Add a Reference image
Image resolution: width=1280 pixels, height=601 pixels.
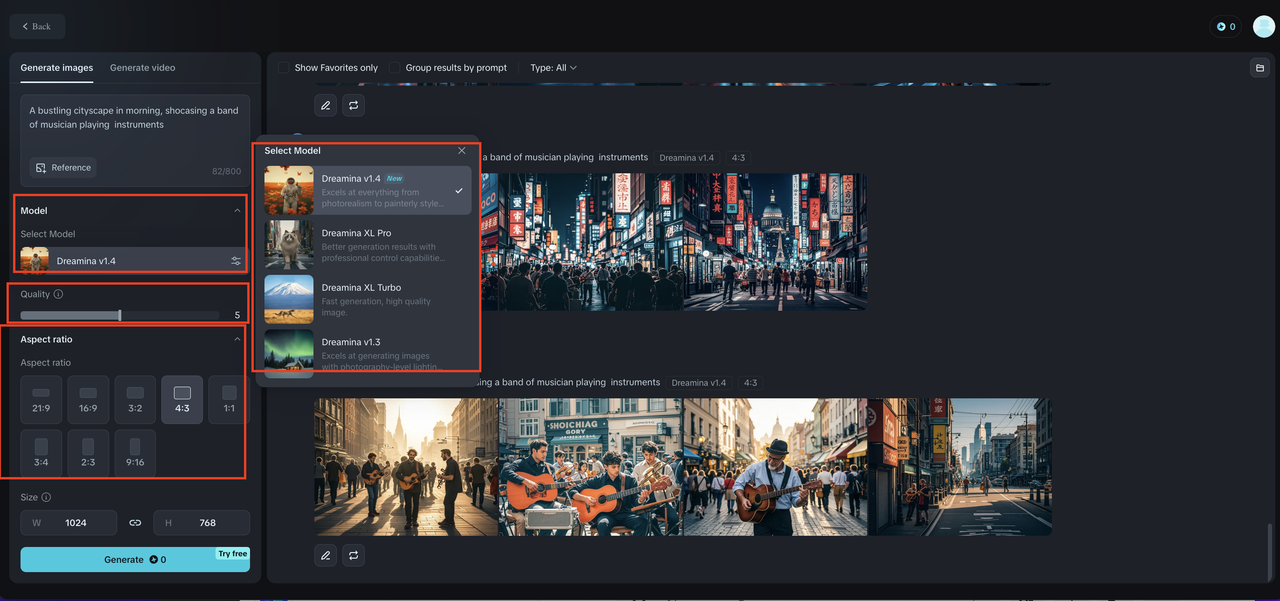(63, 168)
